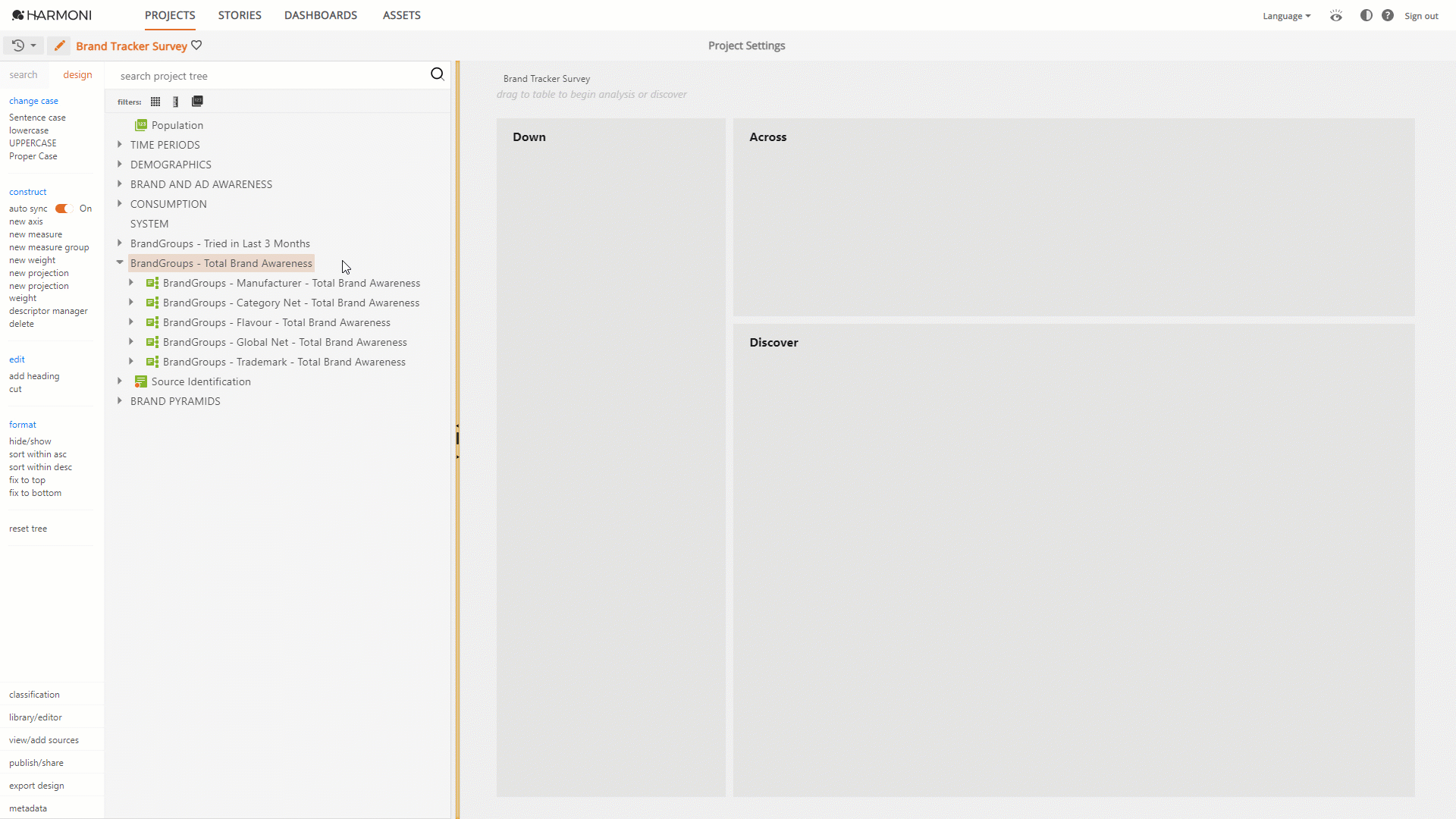This screenshot has width=1456, height=819.
Task: Expand the CONSUMPTION node
Action: [x=120, y=203]
